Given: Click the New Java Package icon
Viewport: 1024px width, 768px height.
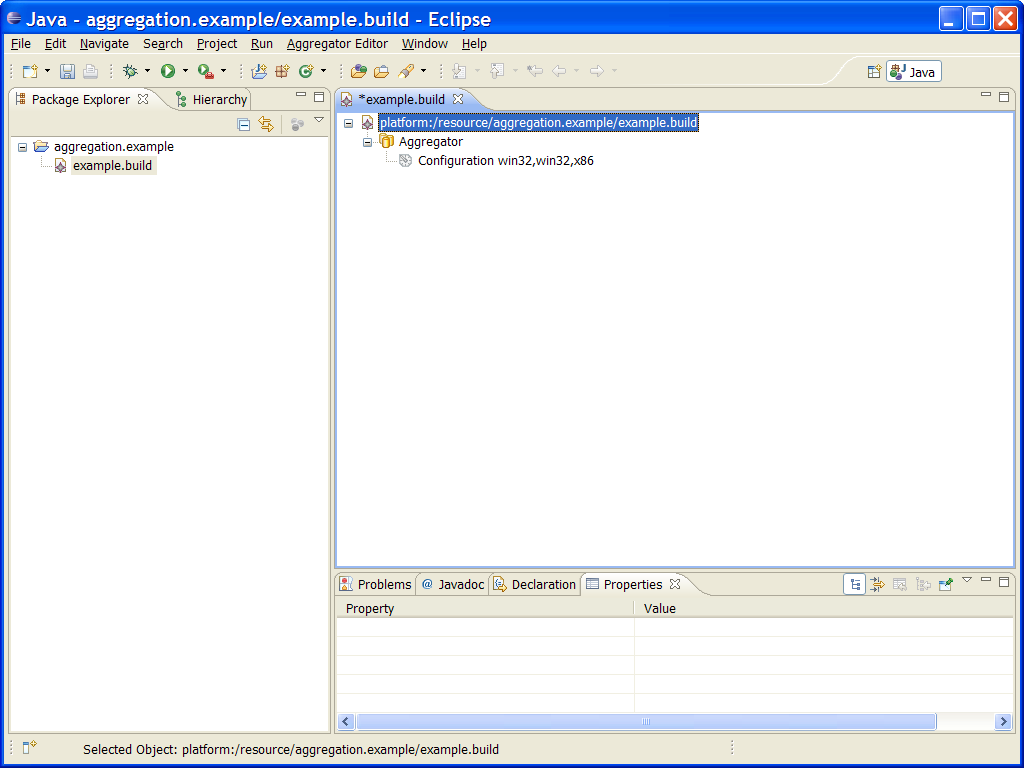Looking at the screenshot, I should click(x=282, y=71).
